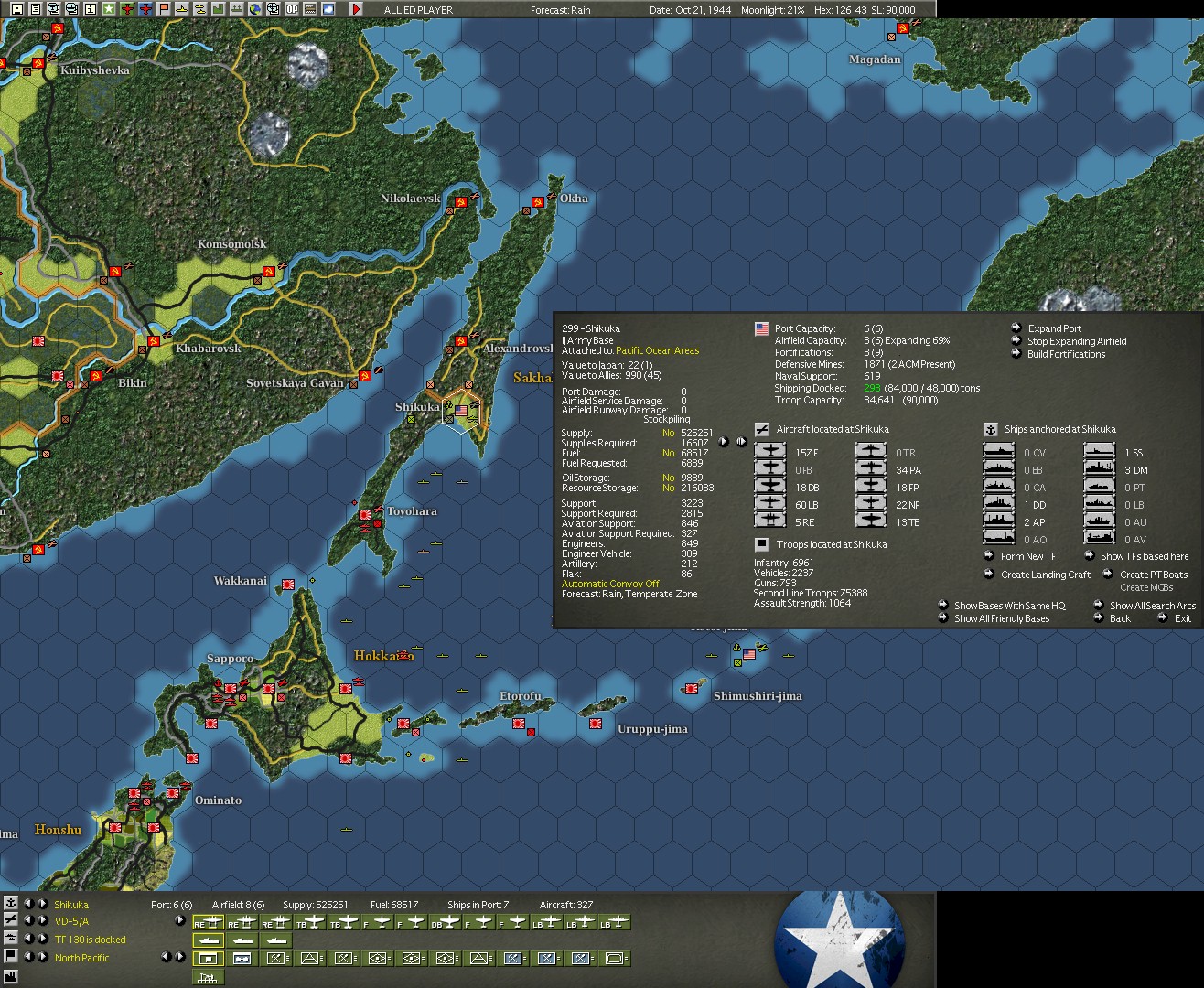The width and height of the screenshot is (1204, 988).
Task: Click the red plane on green icon
Action: point(126,9)
